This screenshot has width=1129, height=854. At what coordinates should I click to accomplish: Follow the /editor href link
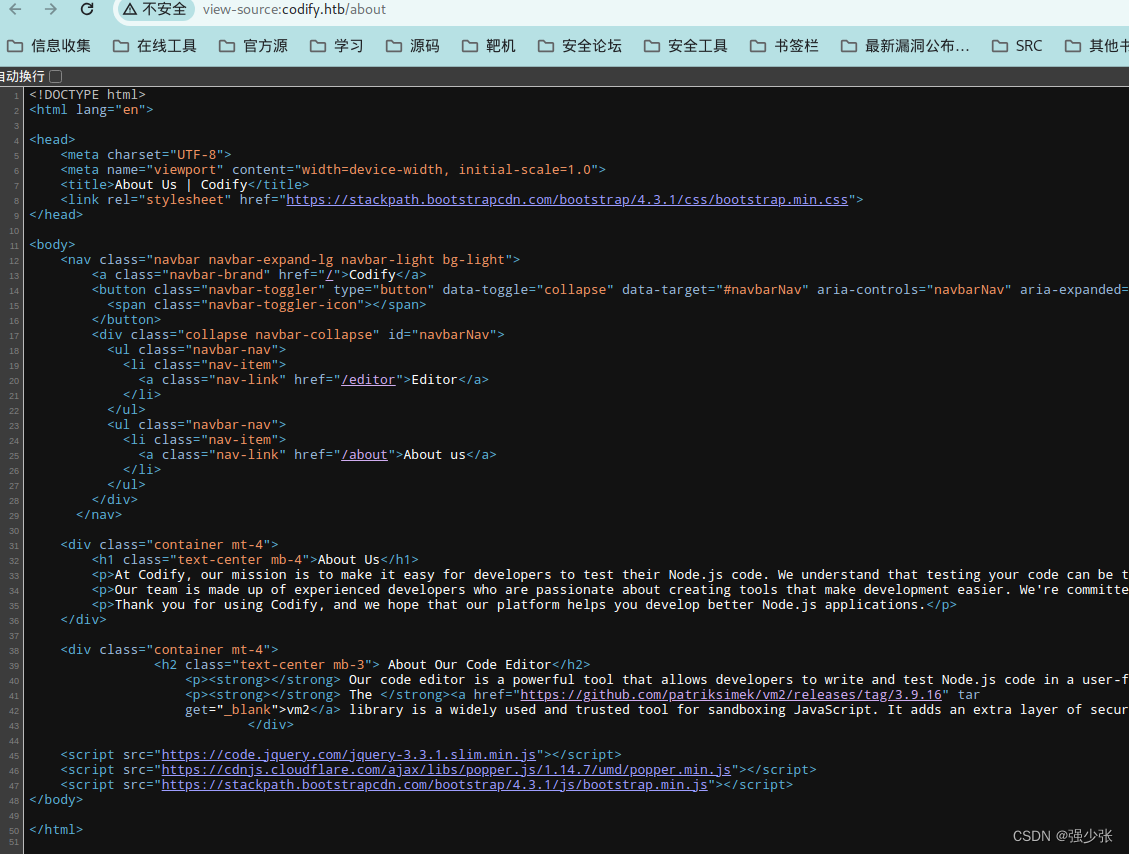pos(369,379)
